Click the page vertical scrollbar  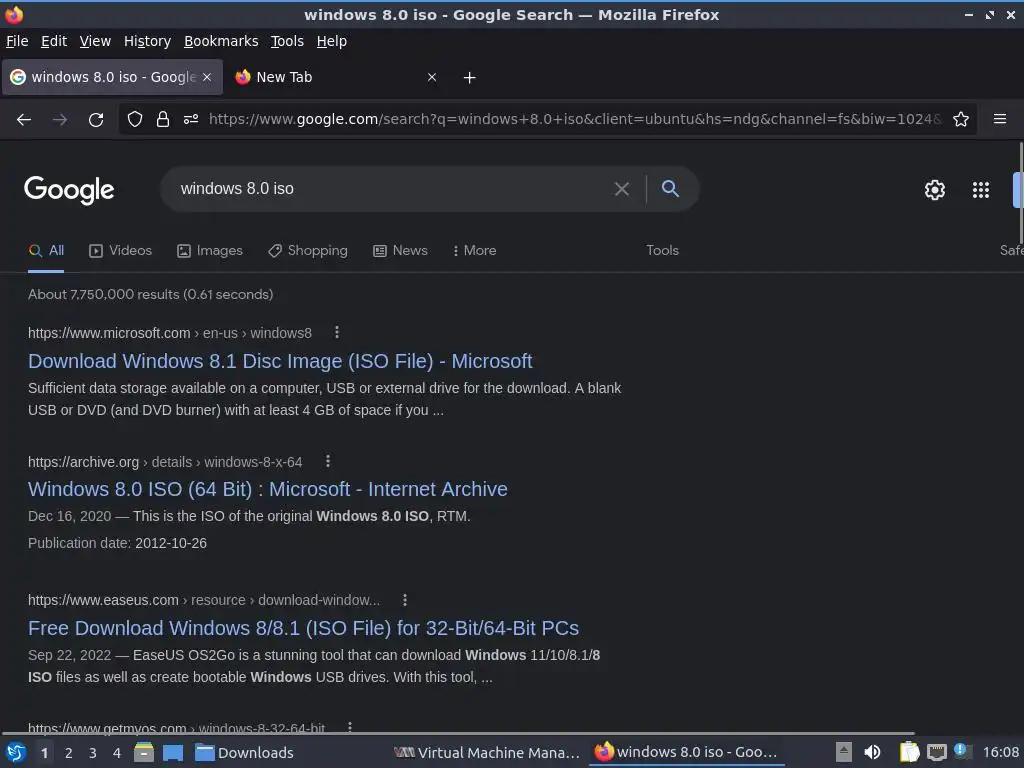1021,193
